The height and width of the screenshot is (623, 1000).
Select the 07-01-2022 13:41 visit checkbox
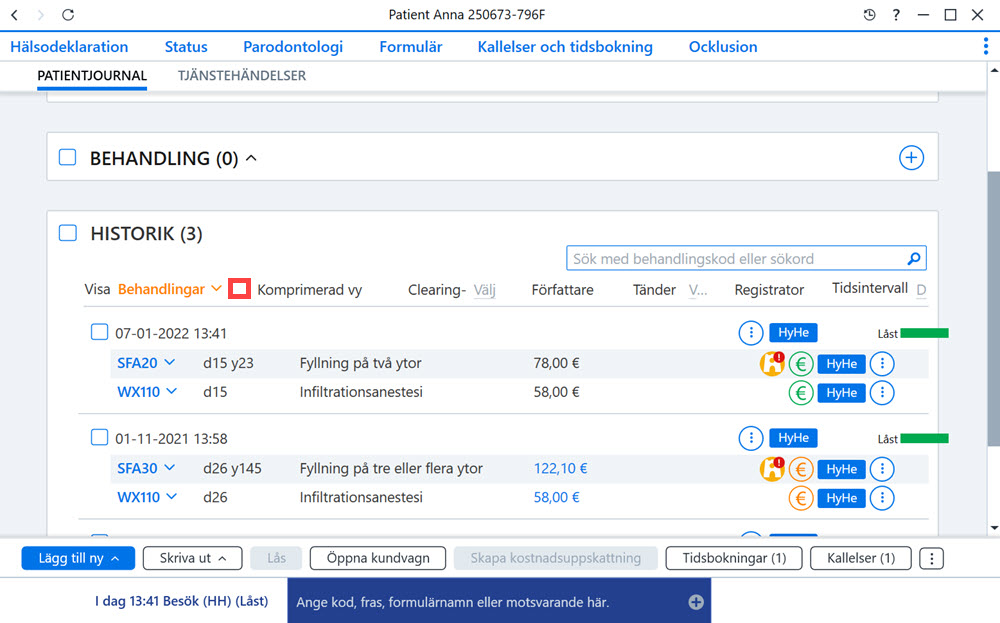pyautogui.click(x=99, y=332)
